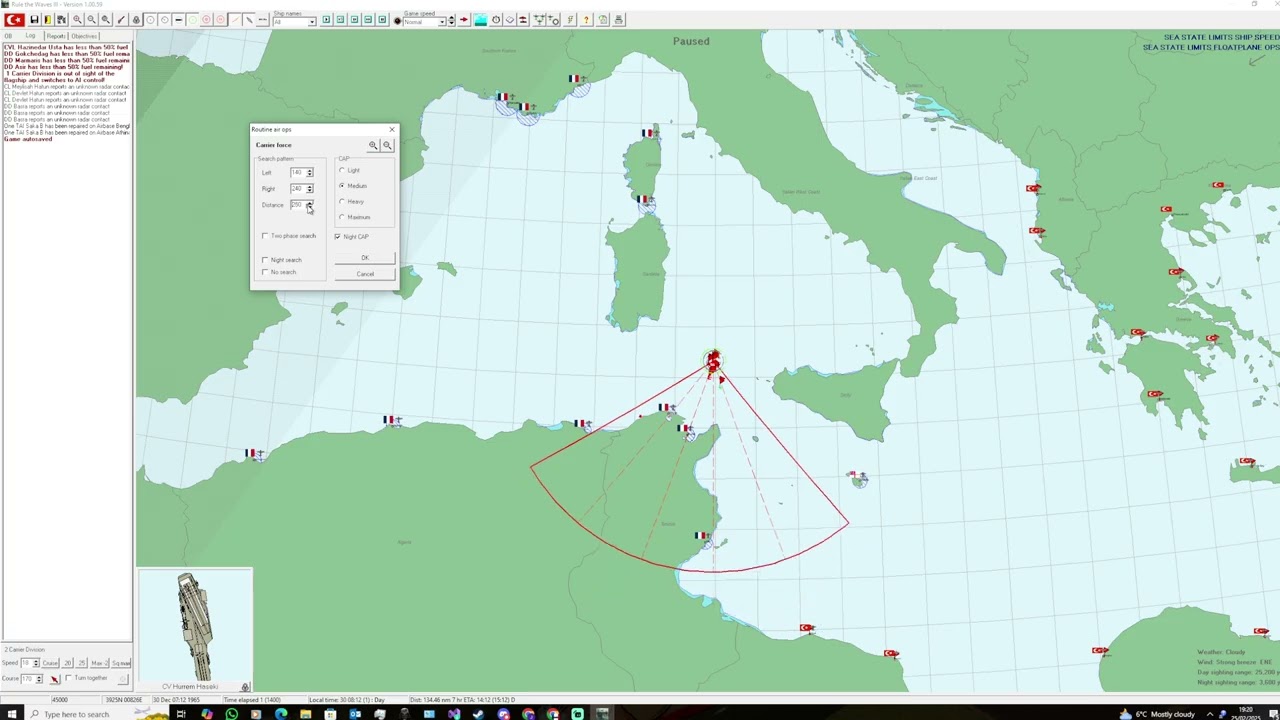Click the save game disk icon
Screen dimensions: 1280x720
click(x=34, y=20)
